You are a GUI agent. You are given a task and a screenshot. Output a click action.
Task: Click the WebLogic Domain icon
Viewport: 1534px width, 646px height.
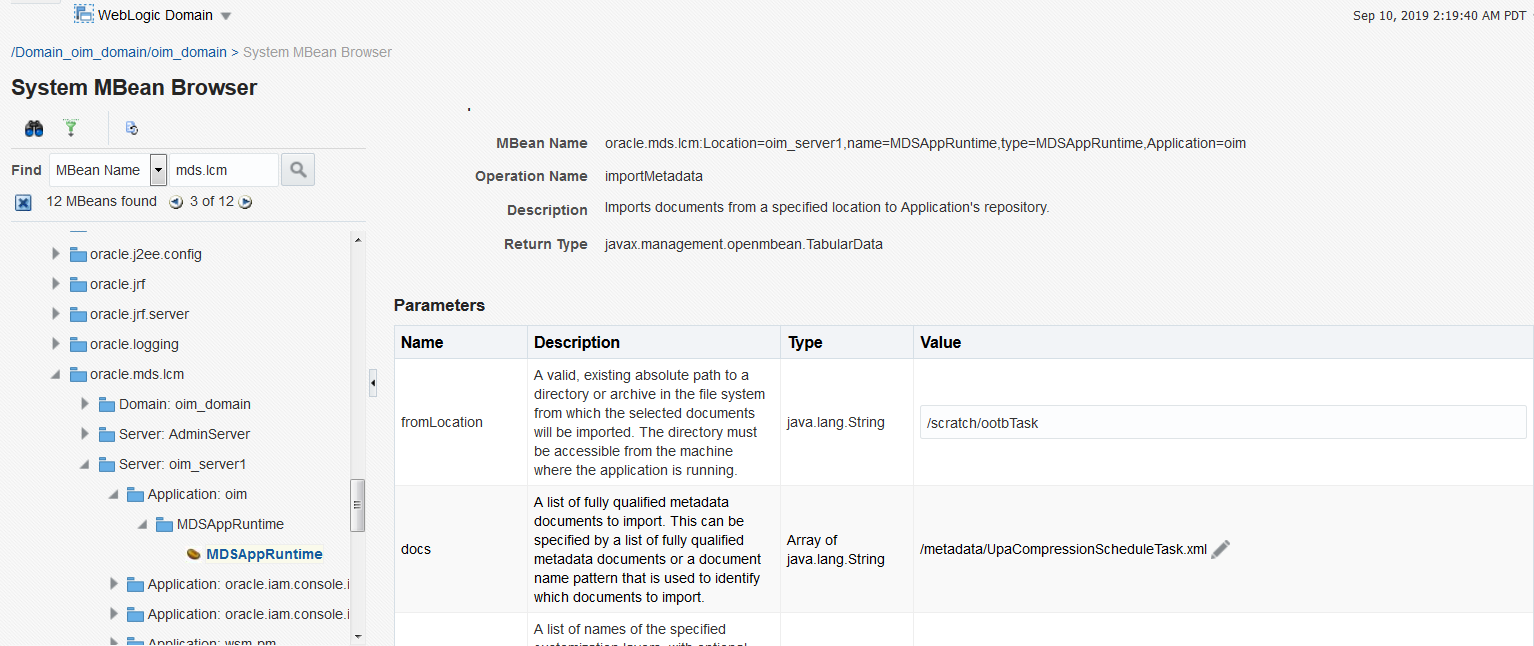[84, 14]
